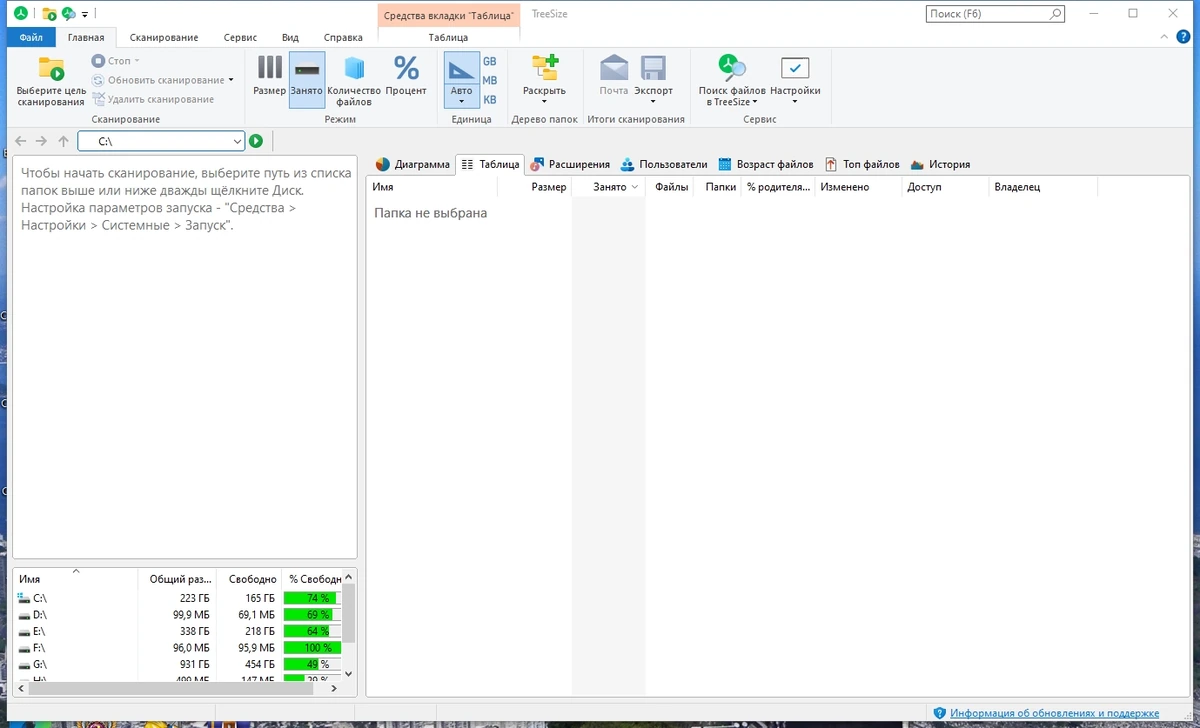Sort table by Имя column header
Image resolution: width=1200 pixels, height=728 pixels.
tap(431, 187)
